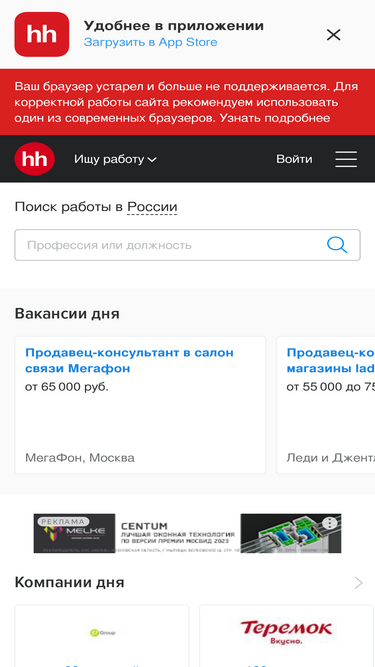The image size is (375, 667).
Task: Tap the hh app icon in the banner
Action: pyautogui.click(x=42, y=34)
